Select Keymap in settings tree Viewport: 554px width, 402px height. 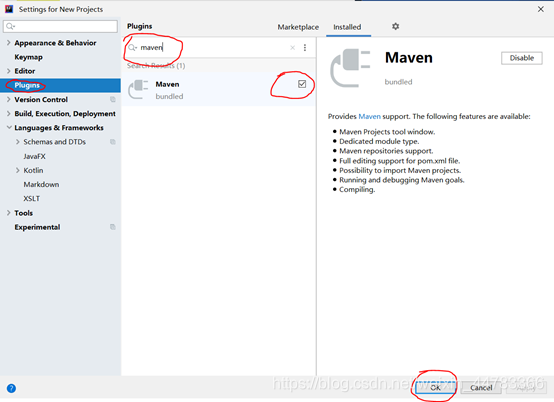(28, 57)
